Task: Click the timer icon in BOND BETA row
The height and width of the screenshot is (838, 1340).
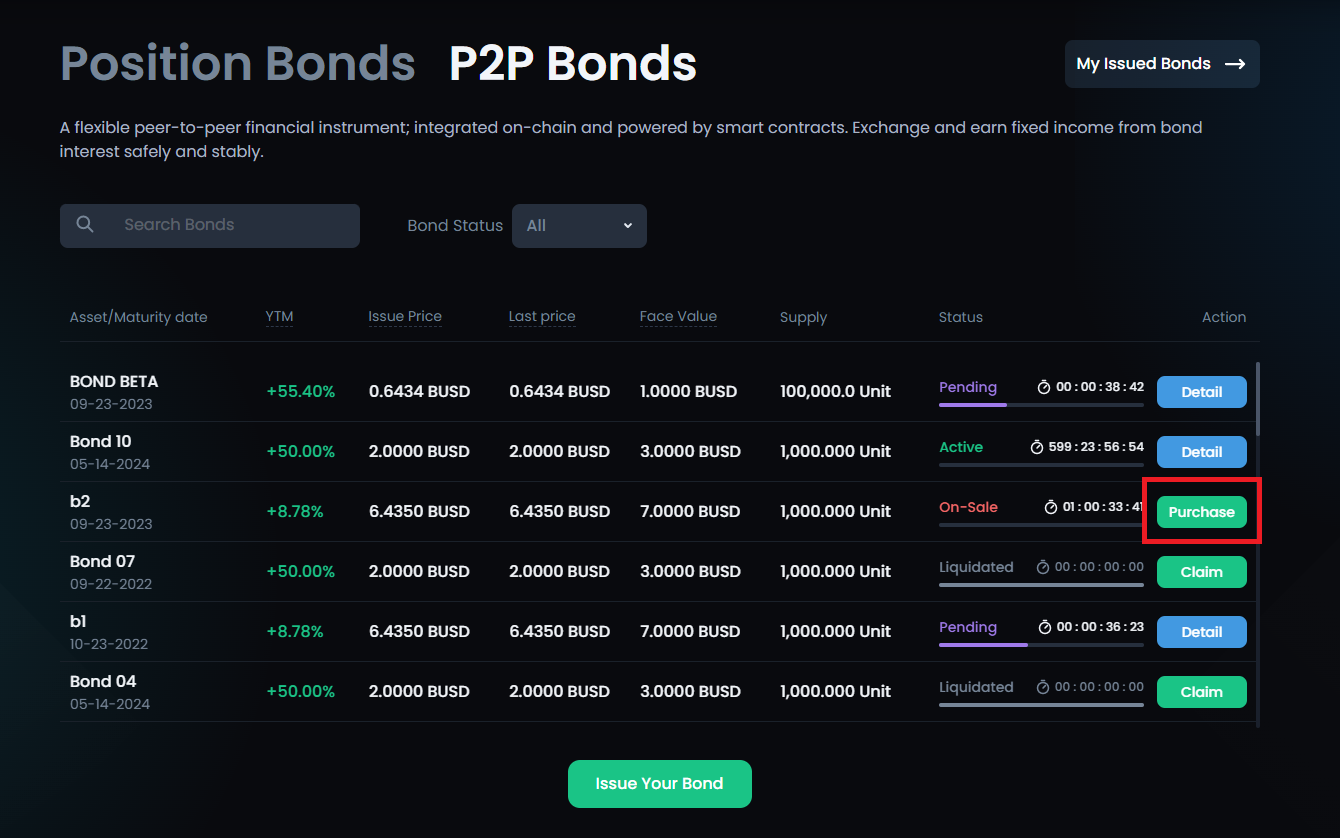Action: coord(1044,387)
